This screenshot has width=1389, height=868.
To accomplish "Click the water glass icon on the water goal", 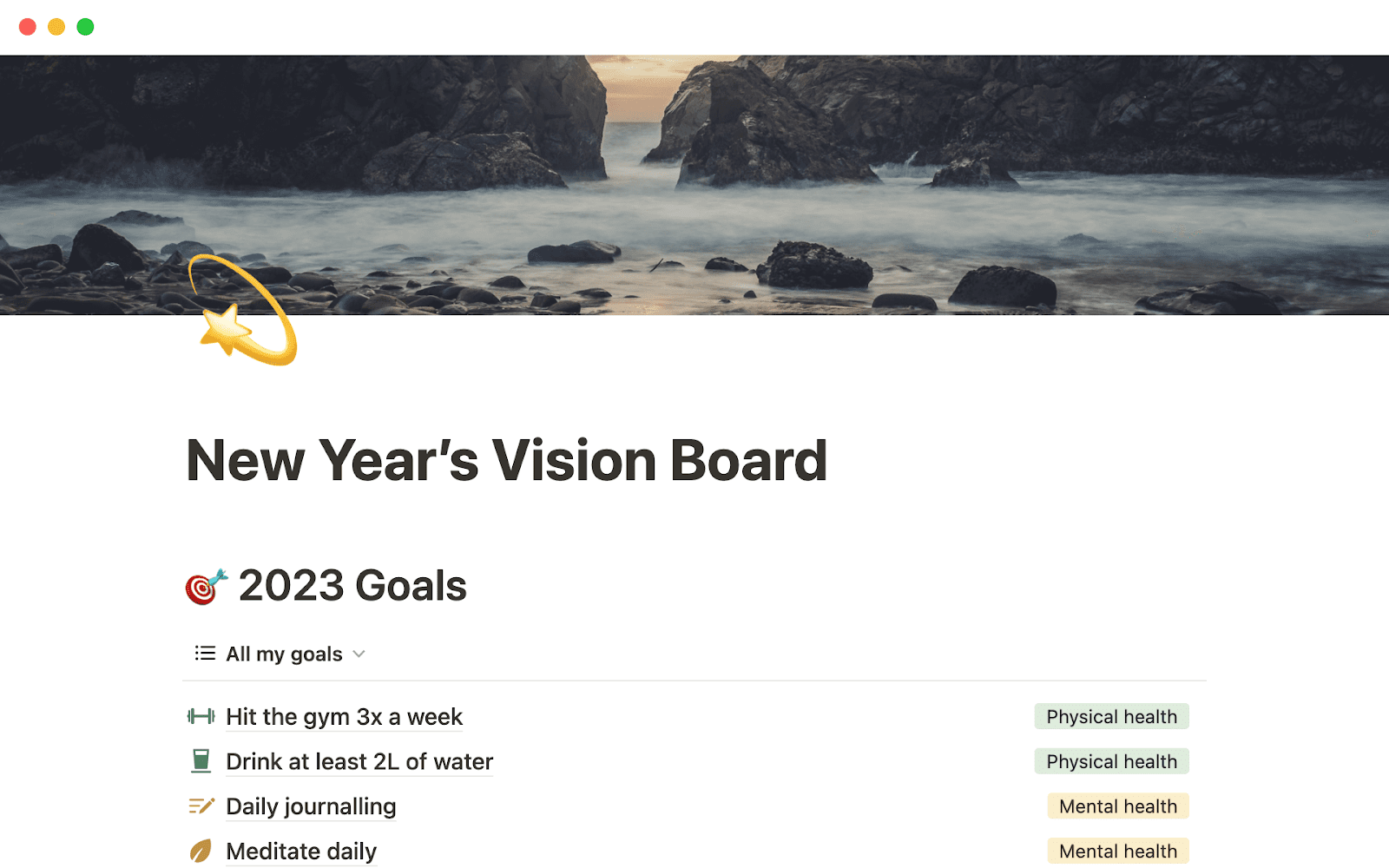I will 201,760.
